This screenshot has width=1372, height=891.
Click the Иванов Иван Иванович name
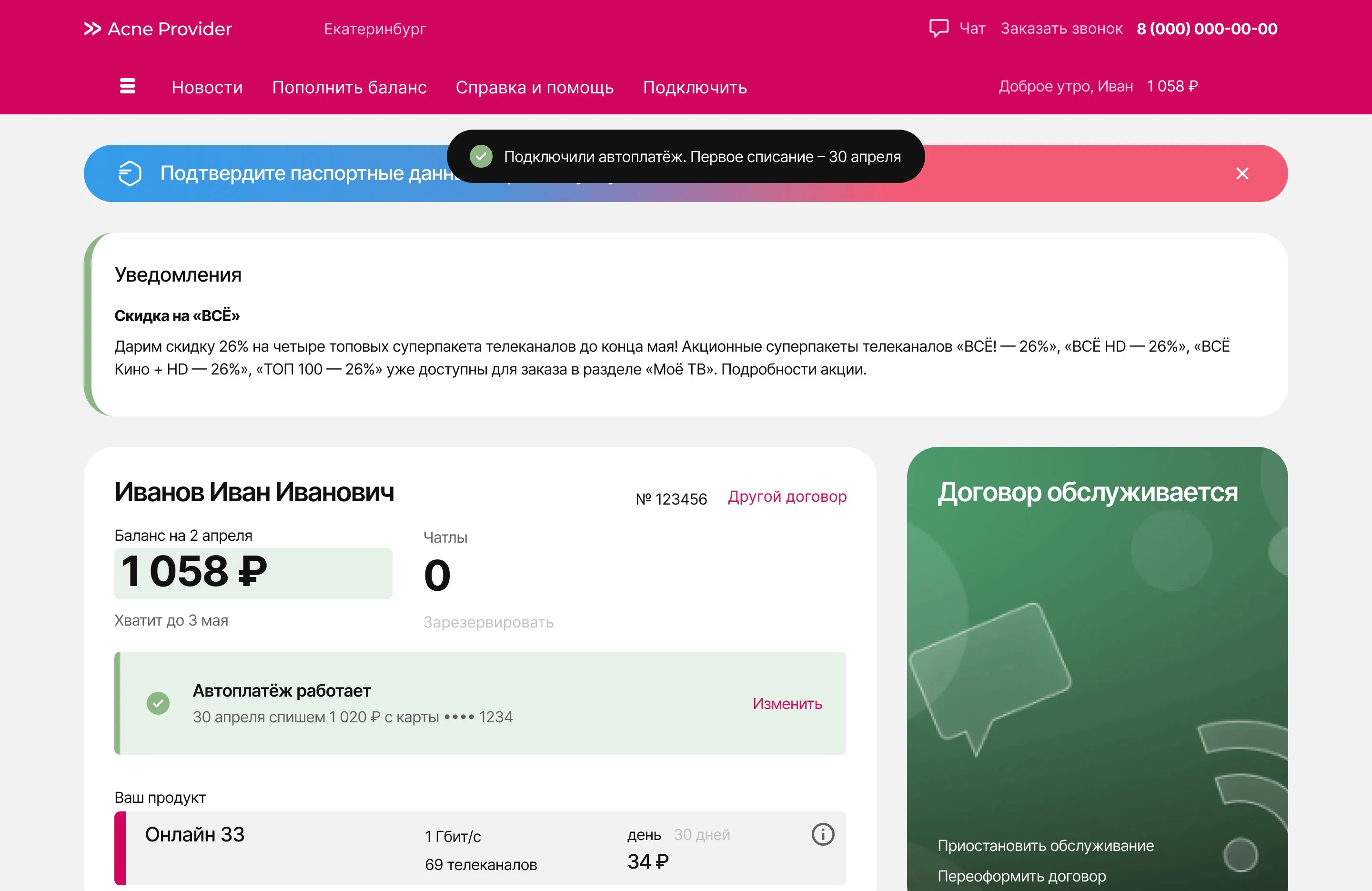click(254, 492)
